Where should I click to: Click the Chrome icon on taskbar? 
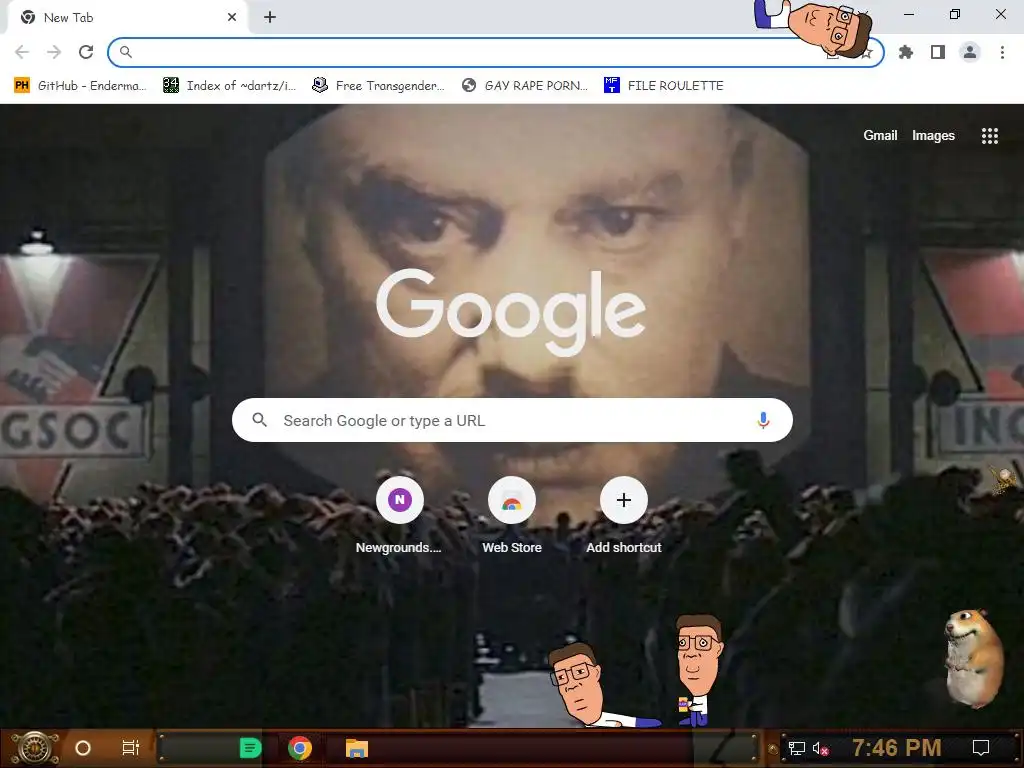pos(300,748)
